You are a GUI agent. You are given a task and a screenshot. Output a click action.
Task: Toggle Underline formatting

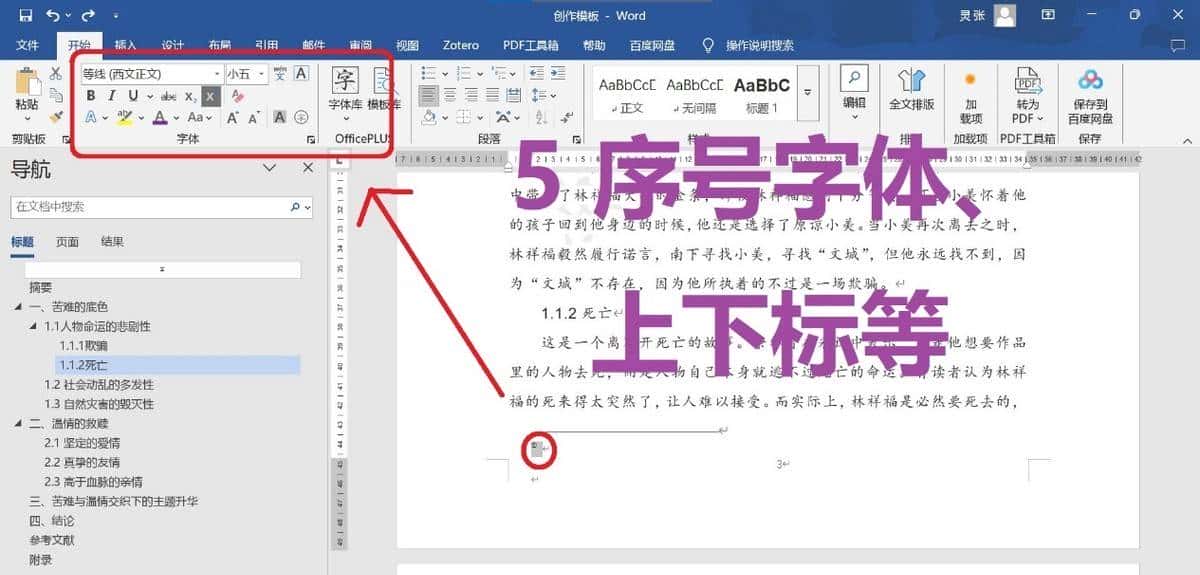pos(133,96)
